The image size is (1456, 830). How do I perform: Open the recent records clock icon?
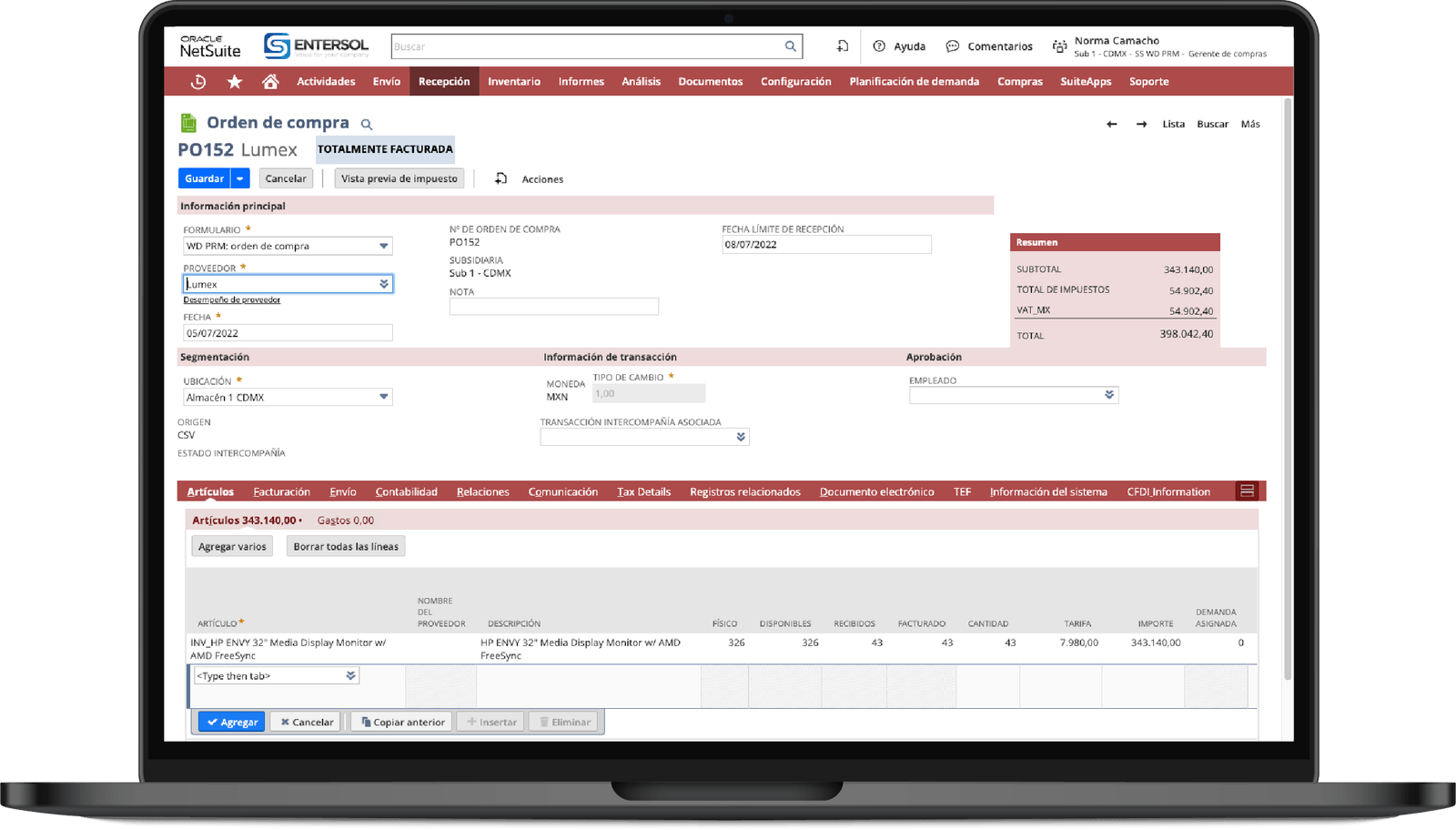click(198, 82)
